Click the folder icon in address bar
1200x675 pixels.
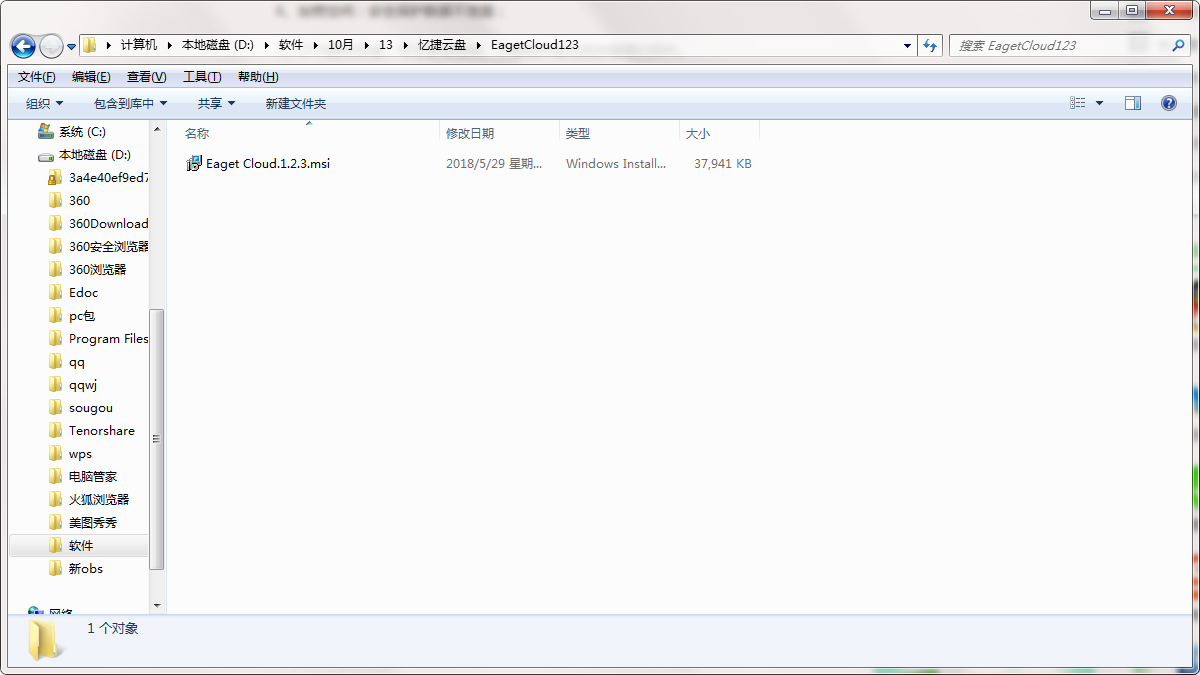click(x=90, y=45)
